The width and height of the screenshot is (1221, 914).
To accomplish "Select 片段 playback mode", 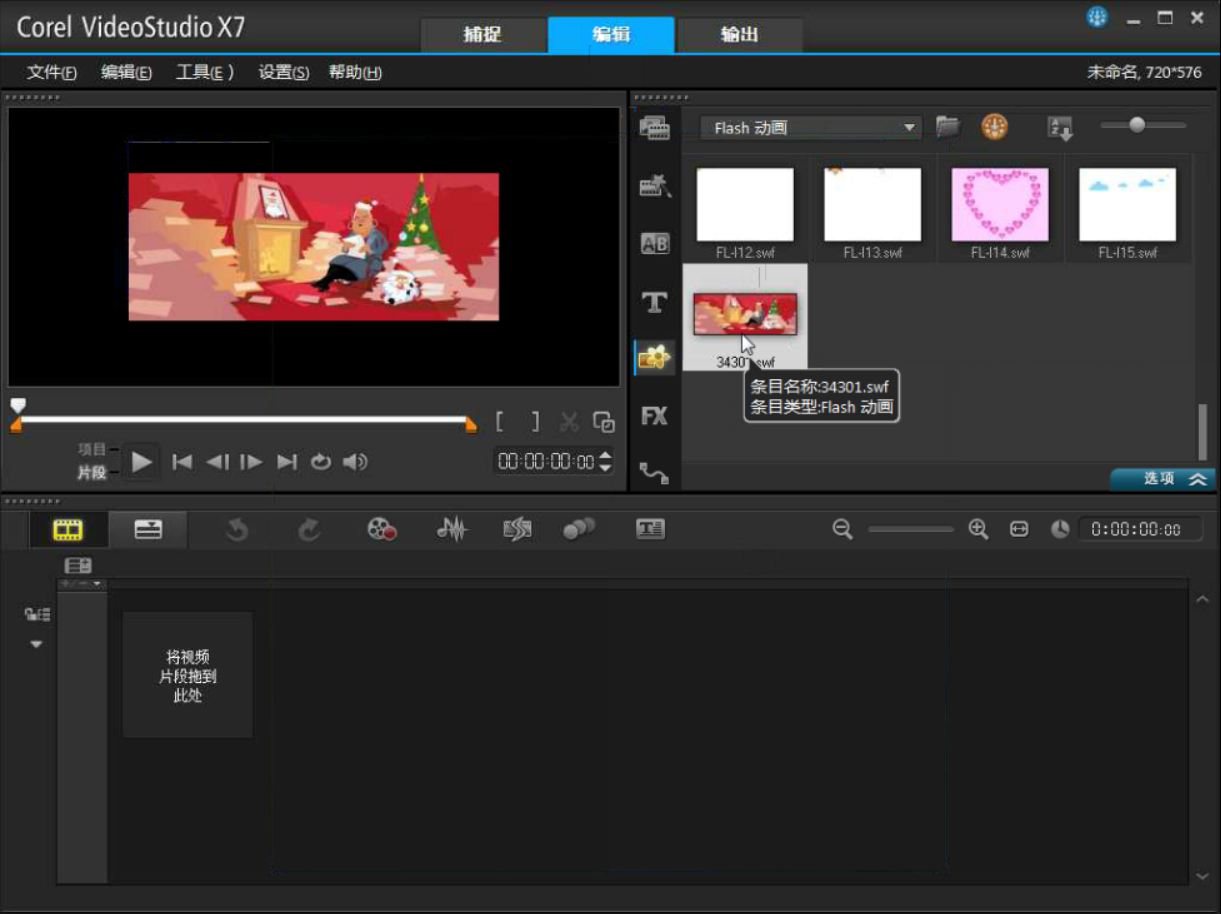I will click(x=92, y=472).
